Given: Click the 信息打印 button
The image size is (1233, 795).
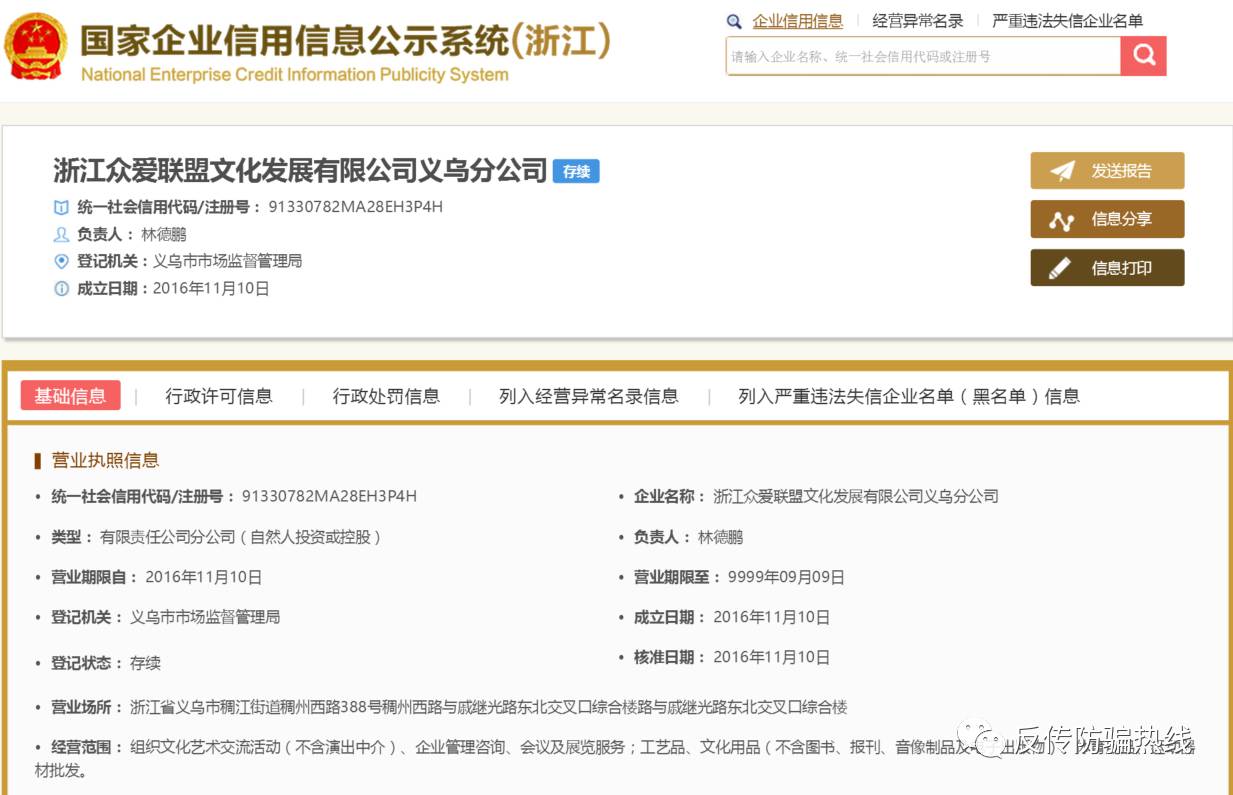Looking at the screenshot, I should pyautogui.click(x=1107, y=268).
